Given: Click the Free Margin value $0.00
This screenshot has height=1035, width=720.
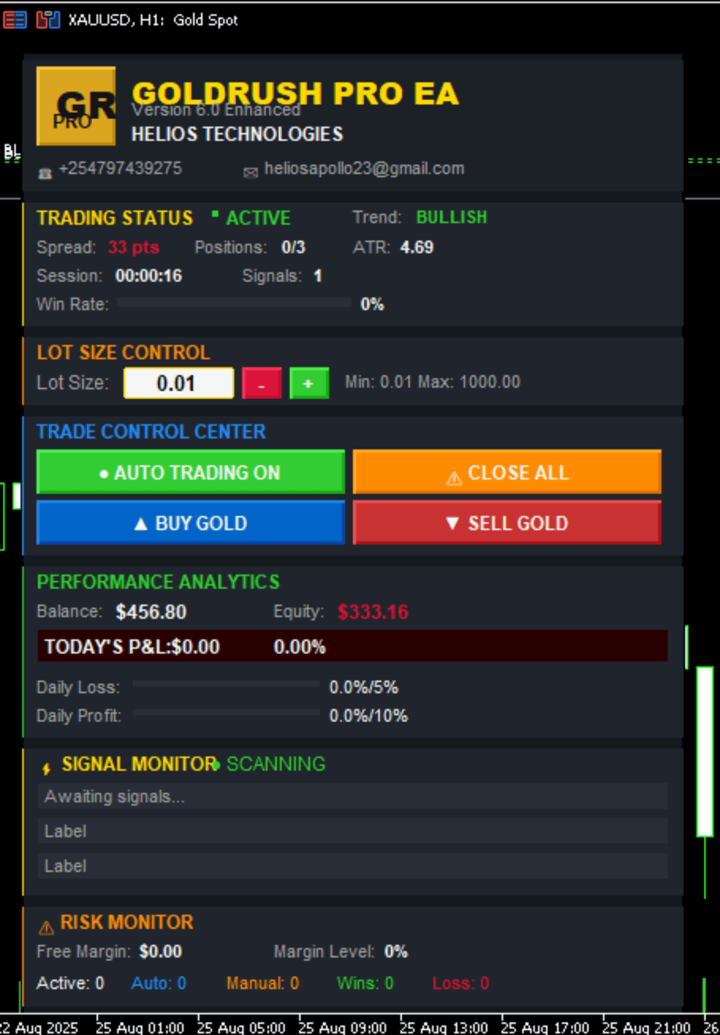Looking at the screenshot, I should (x=160, y=952).
